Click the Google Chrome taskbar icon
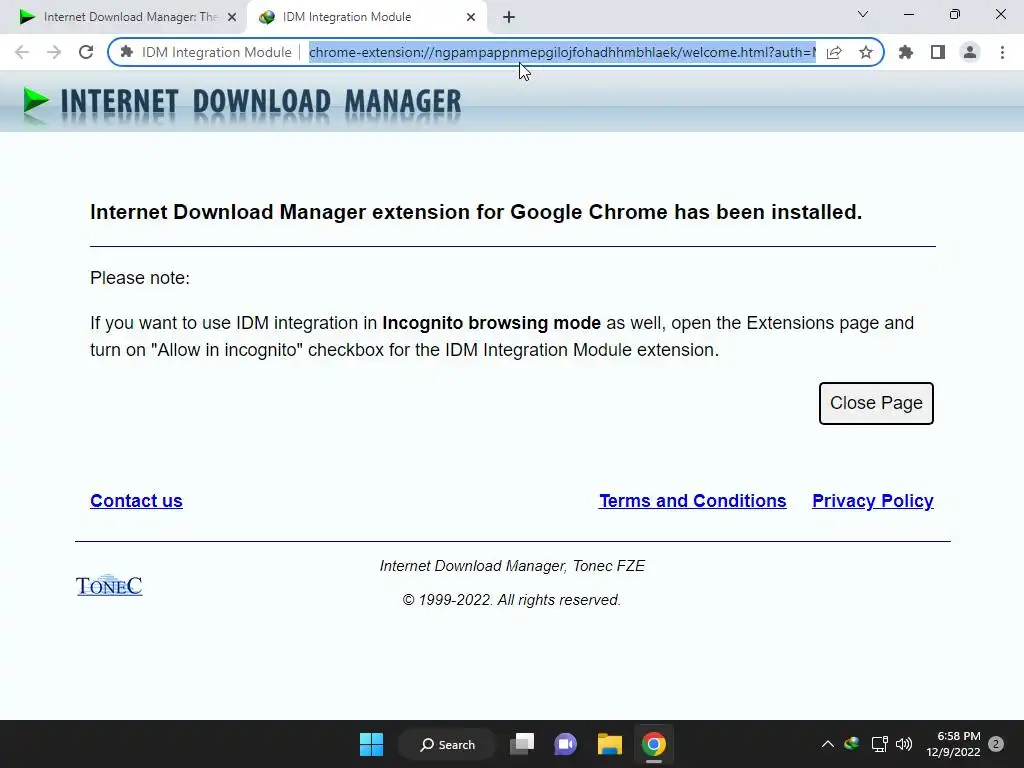Screen dimensions: 1024x768 coord(654,744)
